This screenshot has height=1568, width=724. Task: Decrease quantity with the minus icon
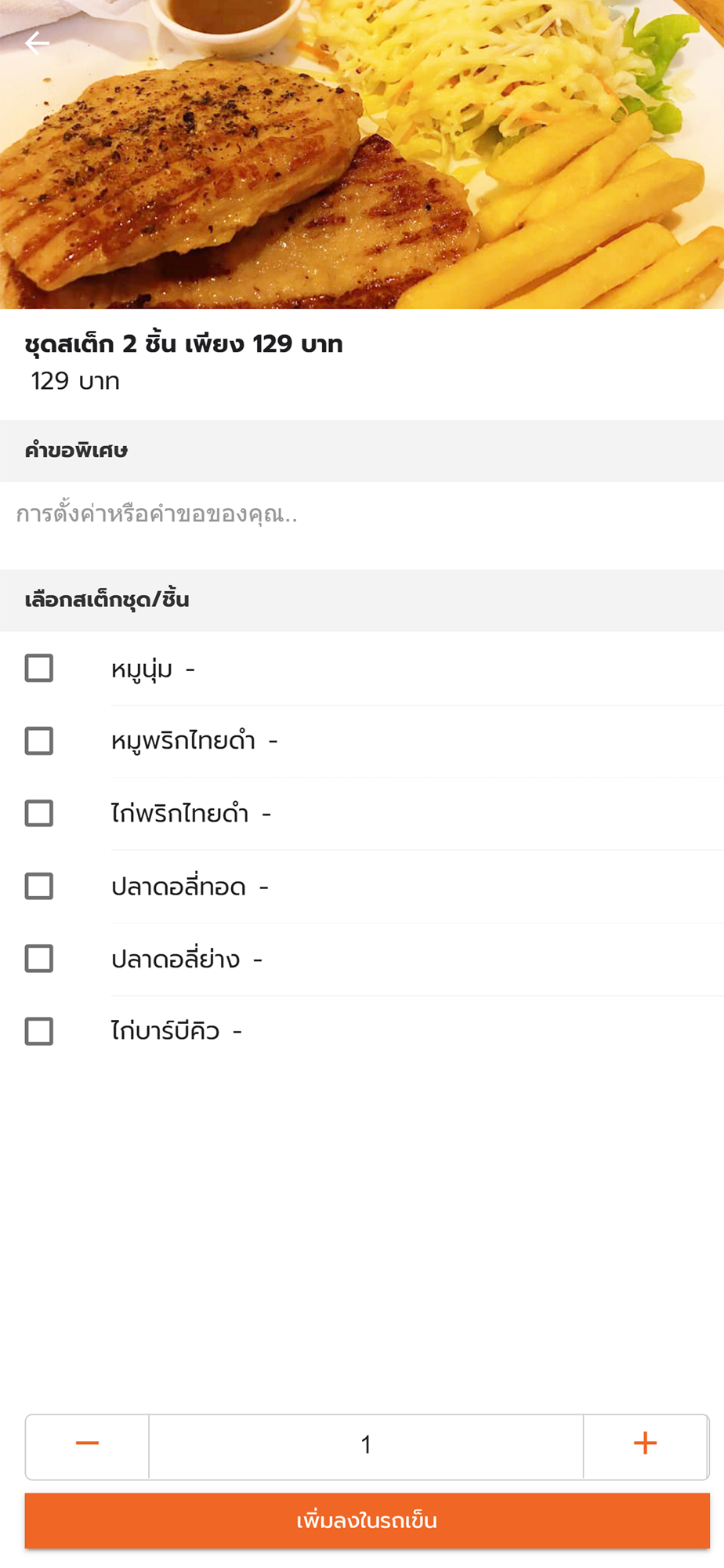pyautogui.click(x=87, y=1443)
